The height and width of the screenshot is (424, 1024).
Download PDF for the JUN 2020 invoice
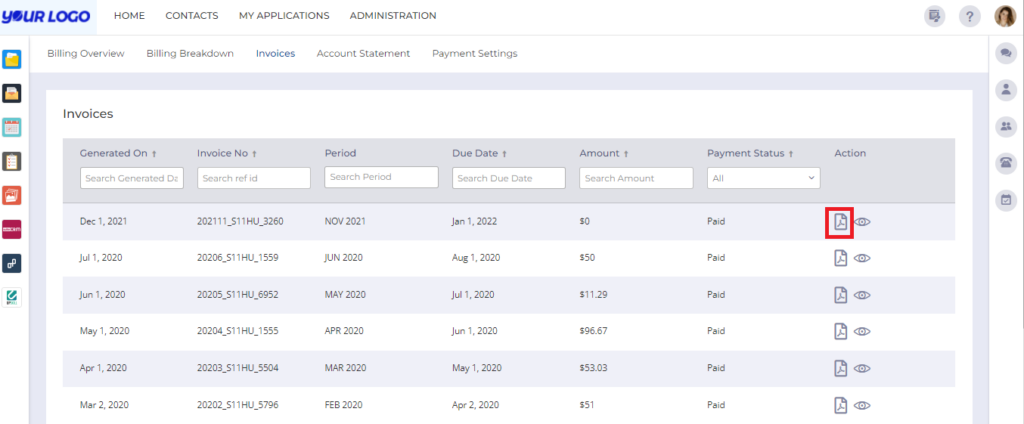[x=840, y=258]
